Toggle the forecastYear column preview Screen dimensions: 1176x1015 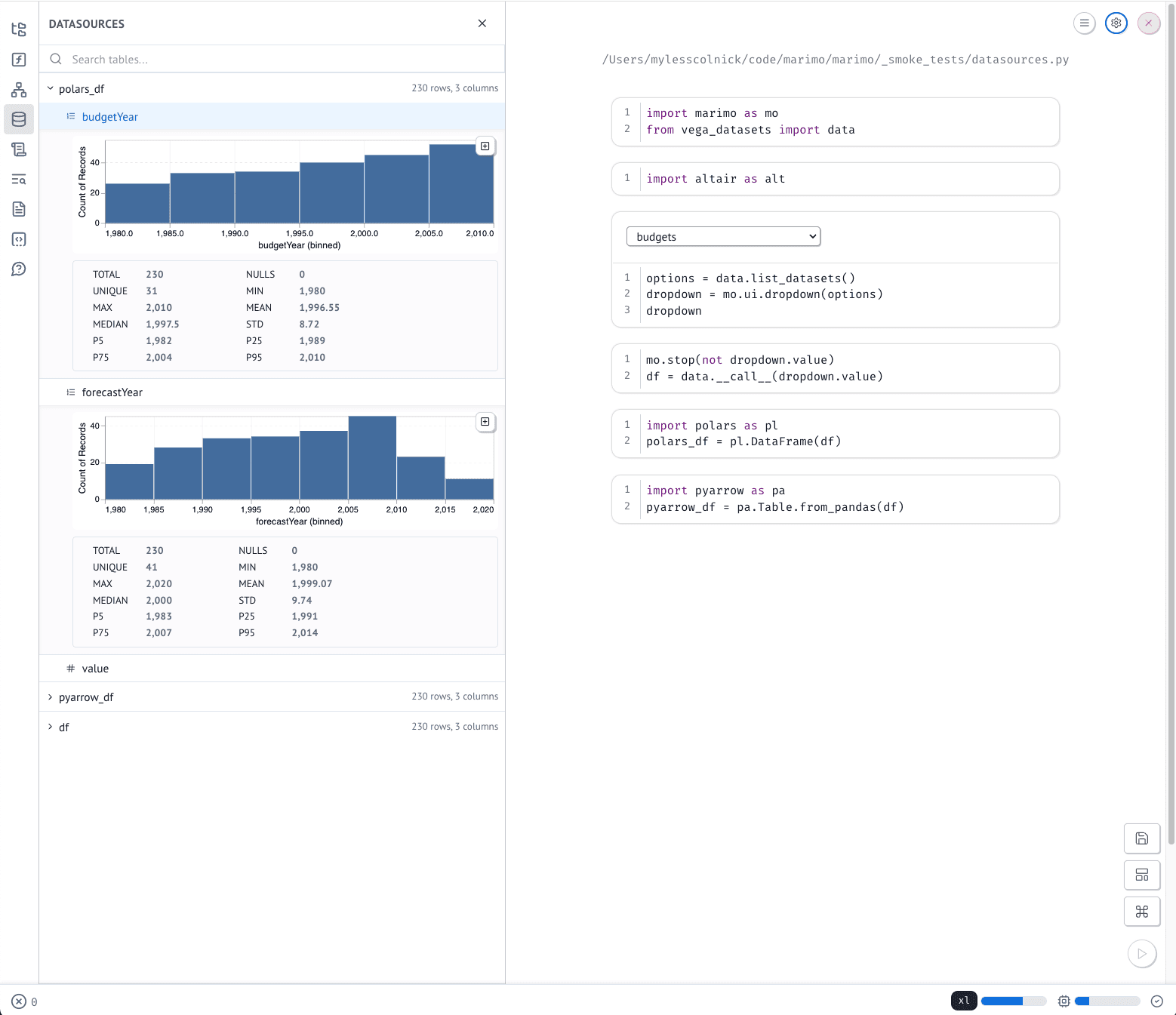[x=112, y=392]
